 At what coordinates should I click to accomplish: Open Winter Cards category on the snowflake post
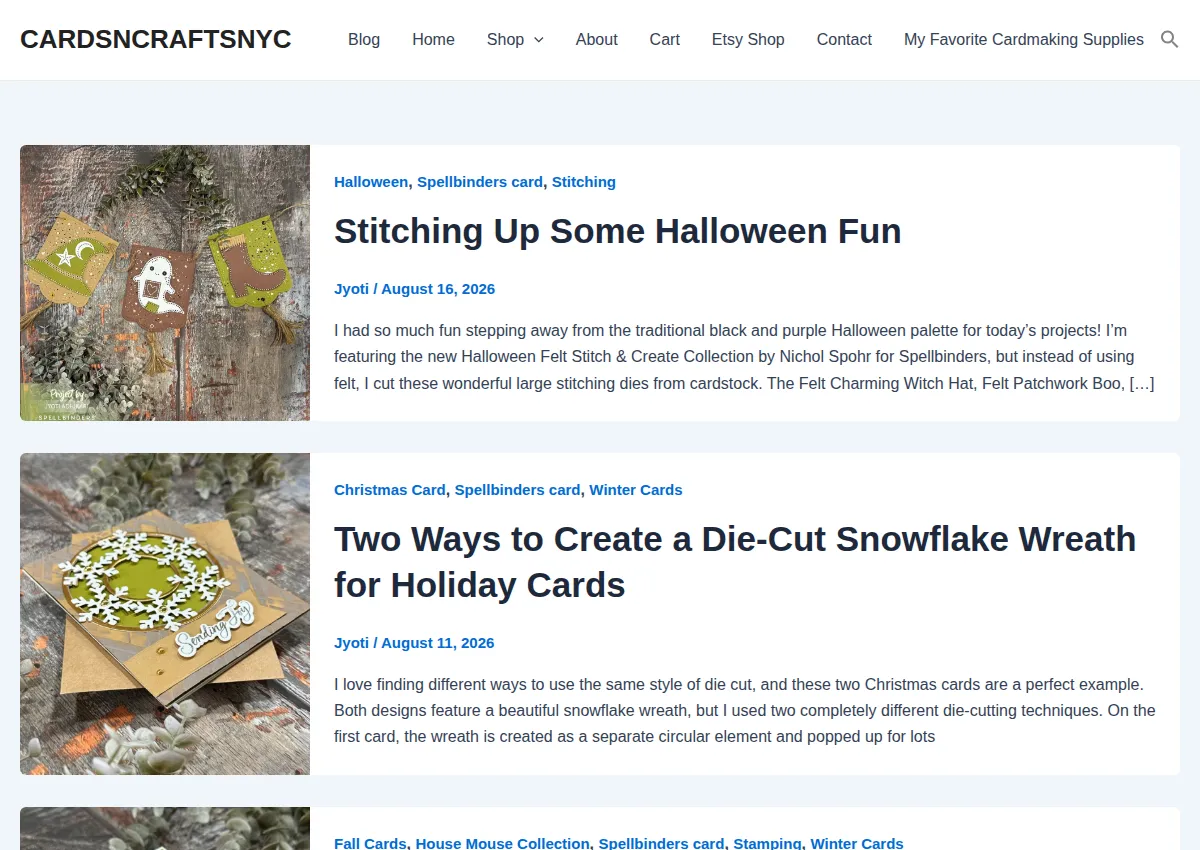(x=636, y=490)
